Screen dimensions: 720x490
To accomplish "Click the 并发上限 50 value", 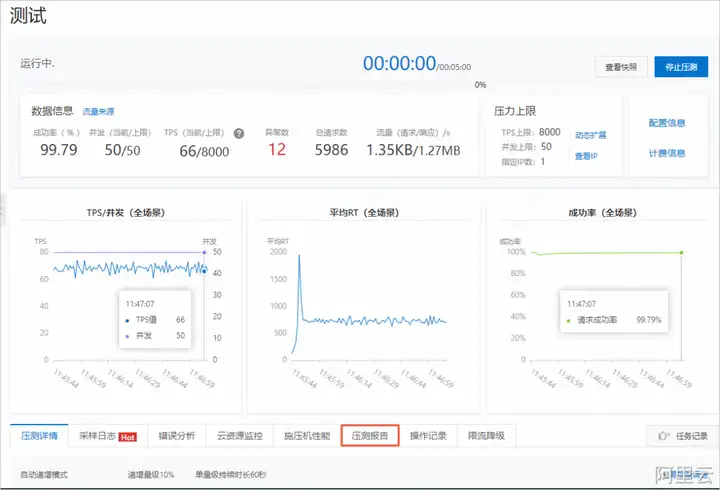I will click(x=546, y=146).
